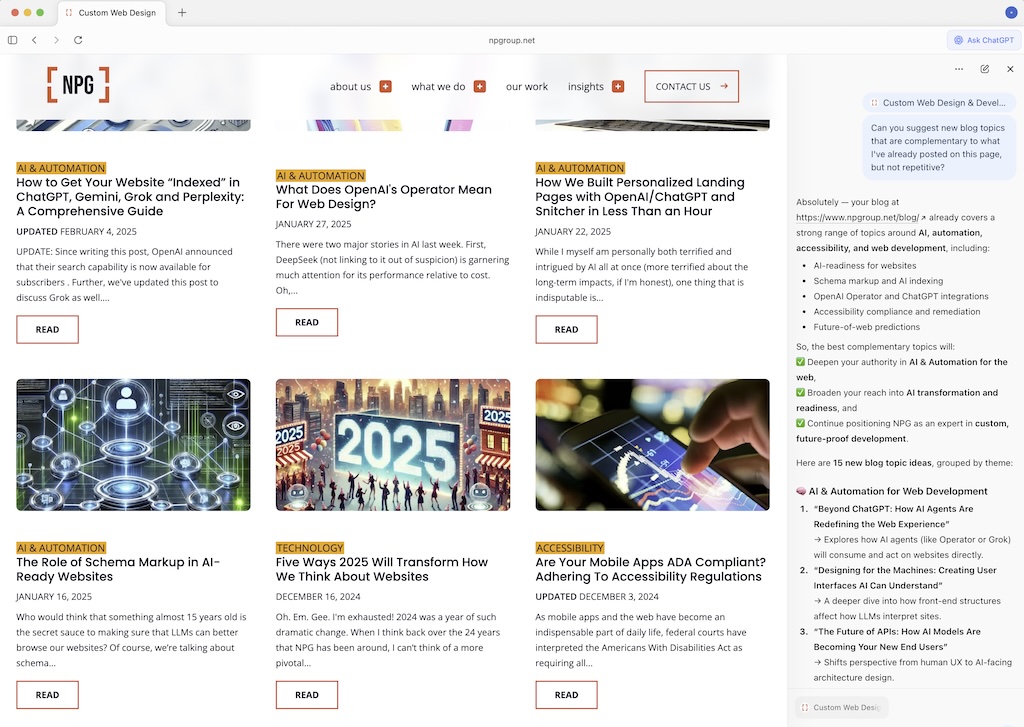Click the CONTACT US button

pyautogui.click(x=690, y=87)
